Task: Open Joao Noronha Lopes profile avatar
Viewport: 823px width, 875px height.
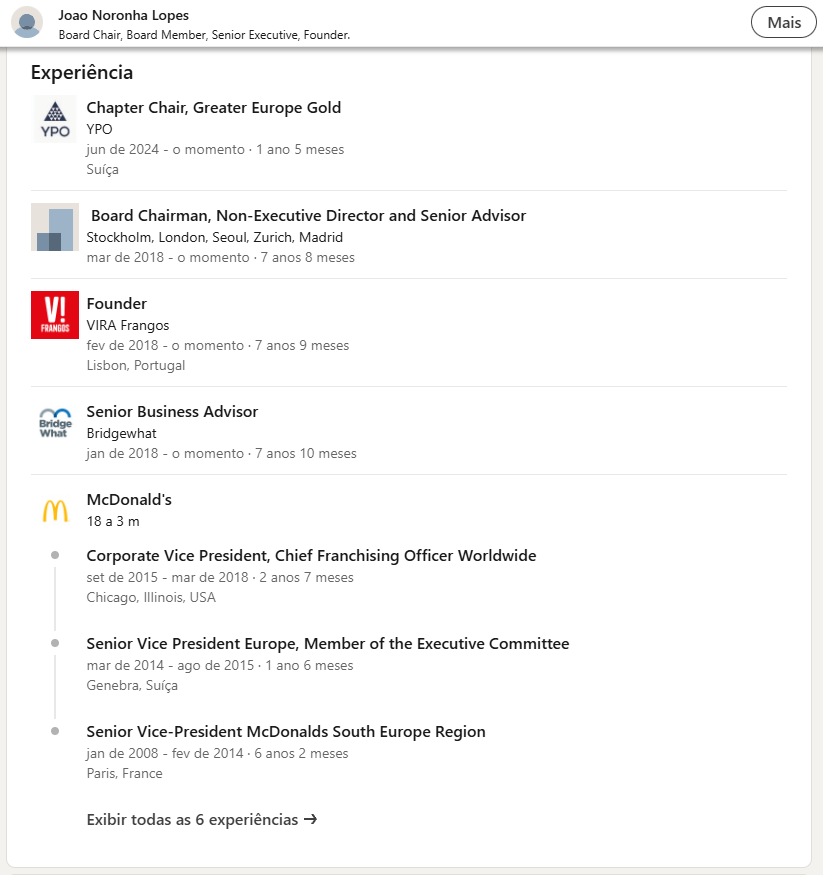Action: click(27, 22)
